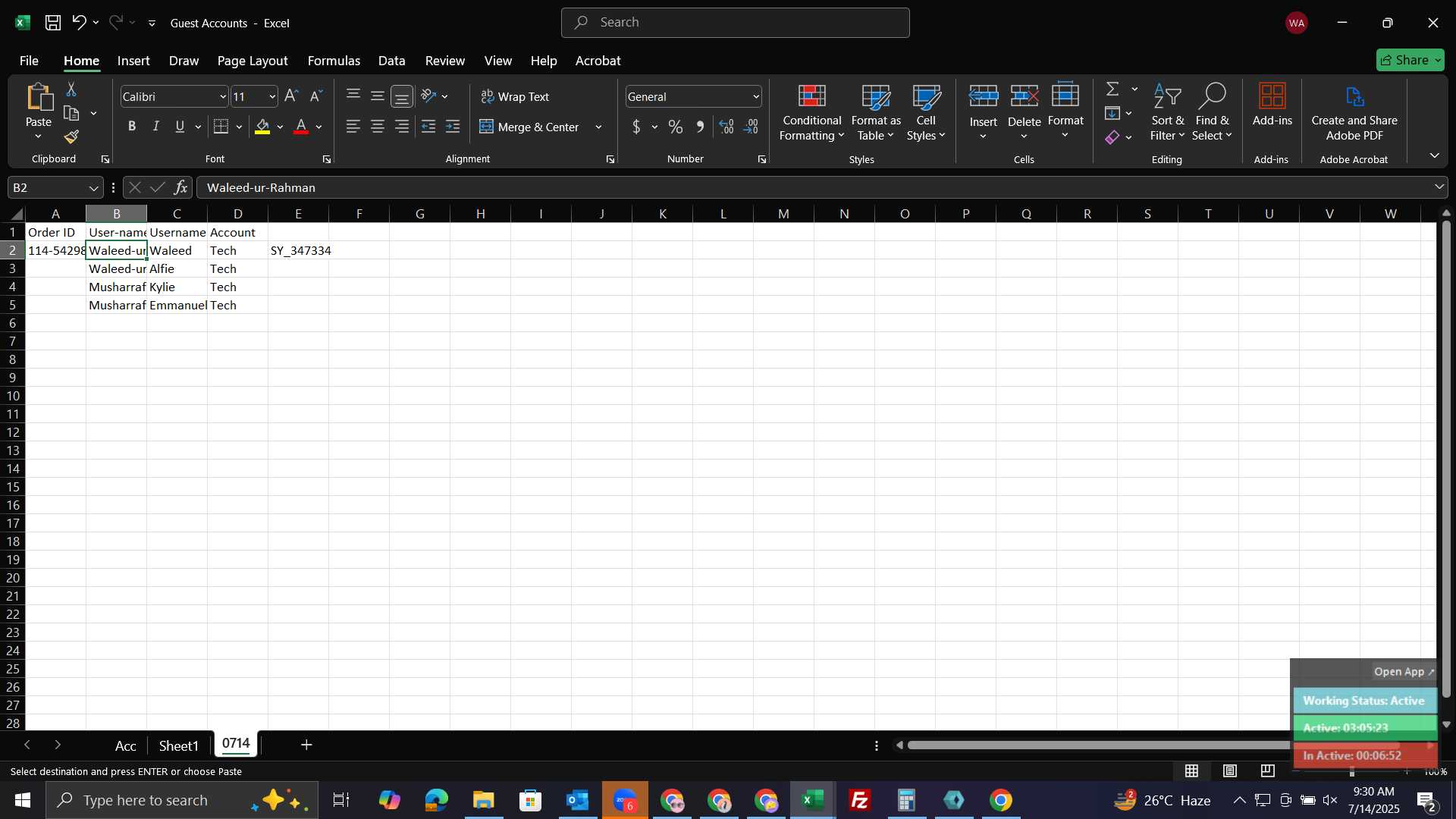Set Top Align vertical alignment
This screenshot has width=1456, height=819.
point(353,96)
